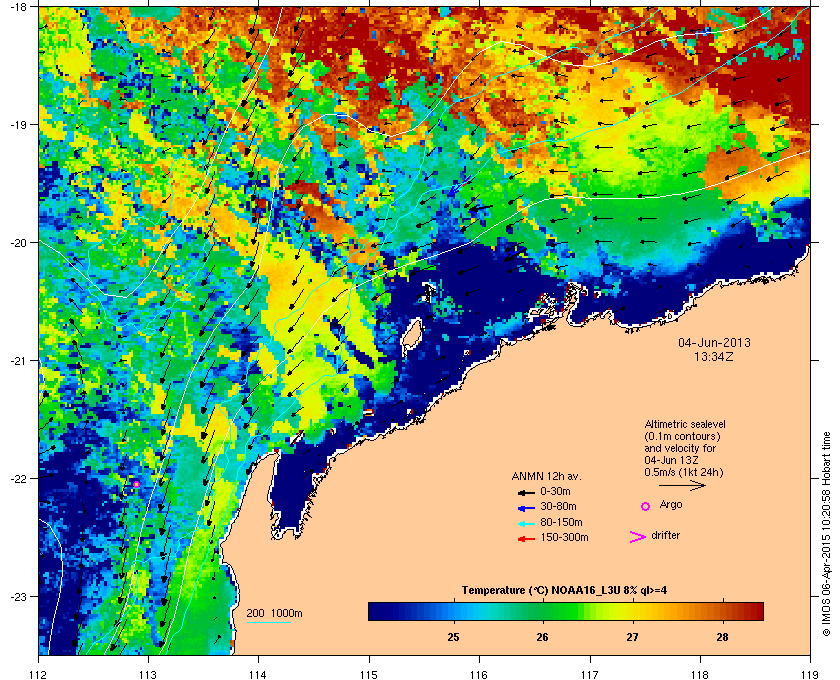Click the black 0-30m arrow legend icon

point(526,492)
